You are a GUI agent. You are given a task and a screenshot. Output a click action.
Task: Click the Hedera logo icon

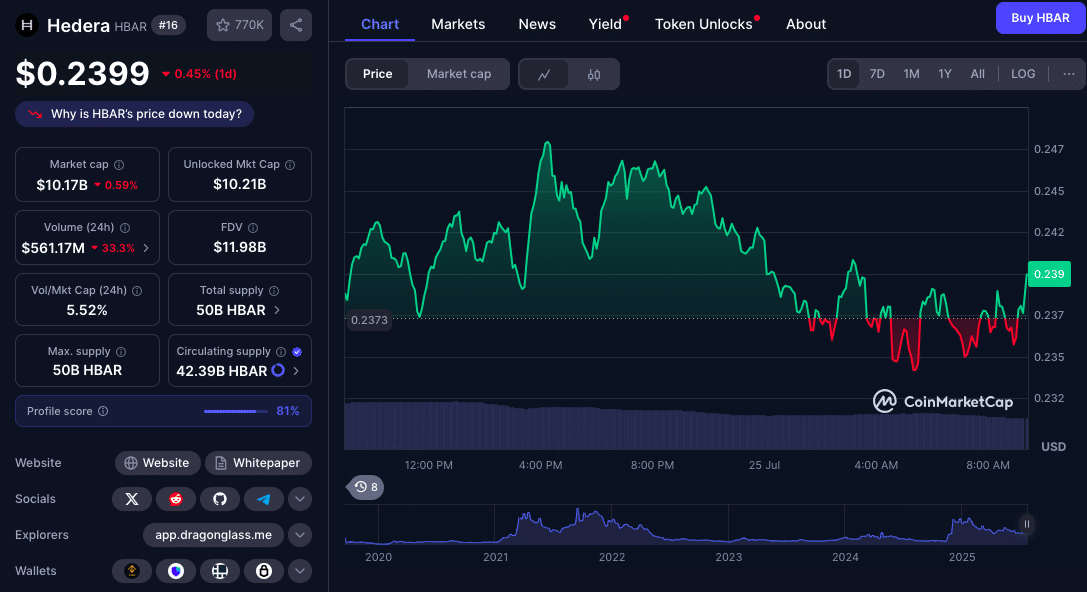click(x=27, y=26)
